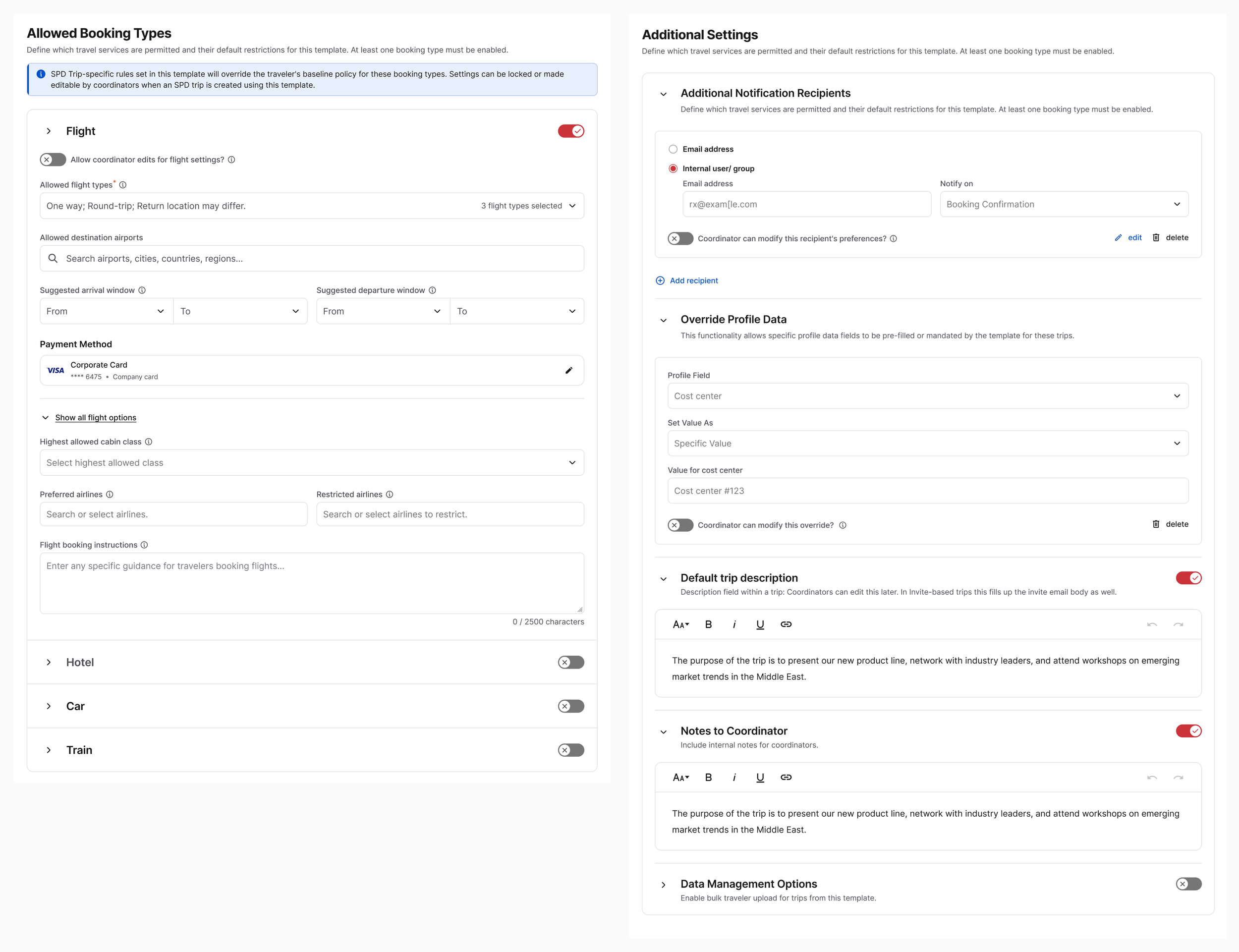Toggle bold in Default trip description editor
The height and width of the screenshot is (952, 1239).
(x=708, y=624)
